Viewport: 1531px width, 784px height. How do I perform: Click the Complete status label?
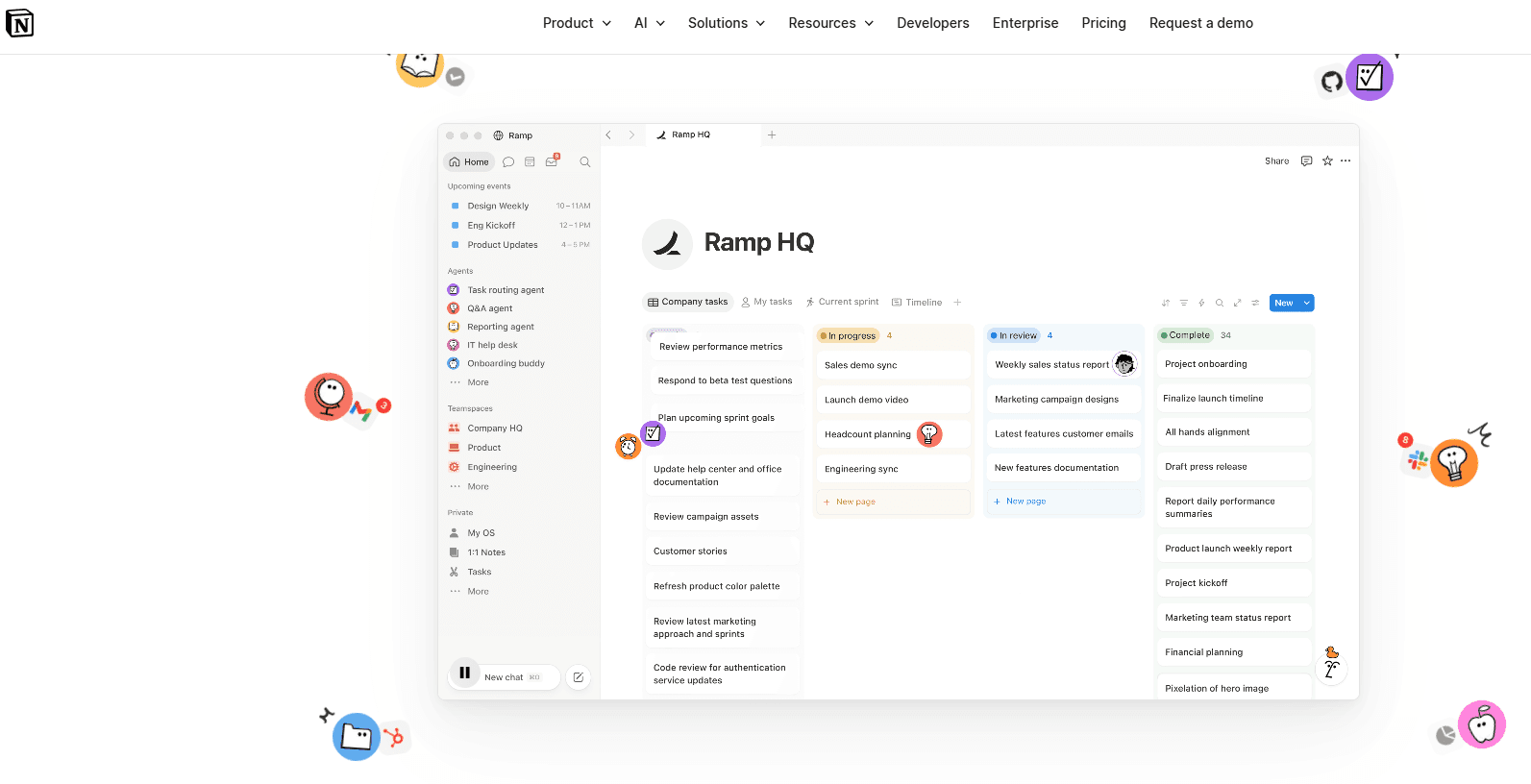click(1185, 335)
